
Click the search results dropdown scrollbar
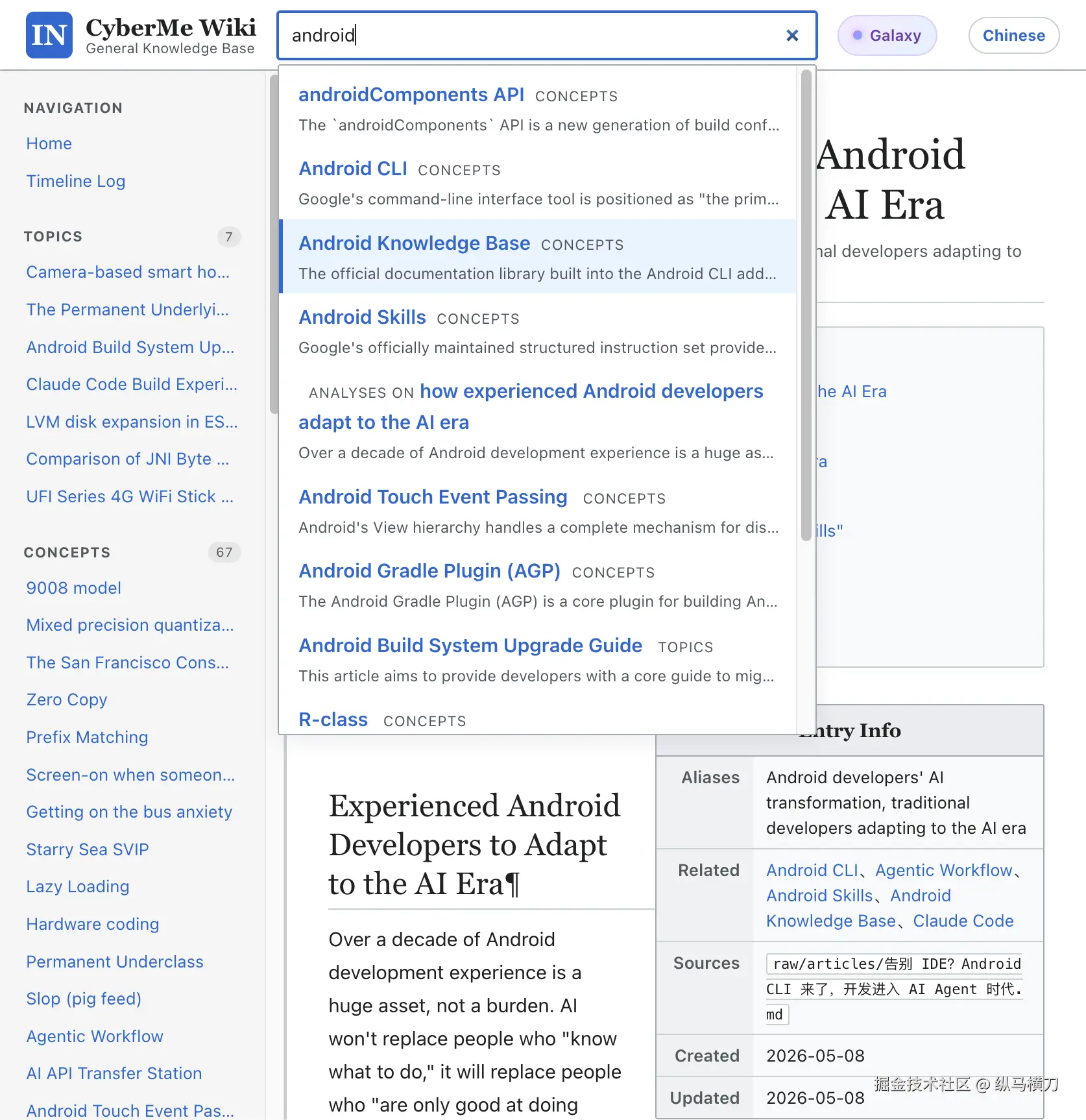coord(806,305)
